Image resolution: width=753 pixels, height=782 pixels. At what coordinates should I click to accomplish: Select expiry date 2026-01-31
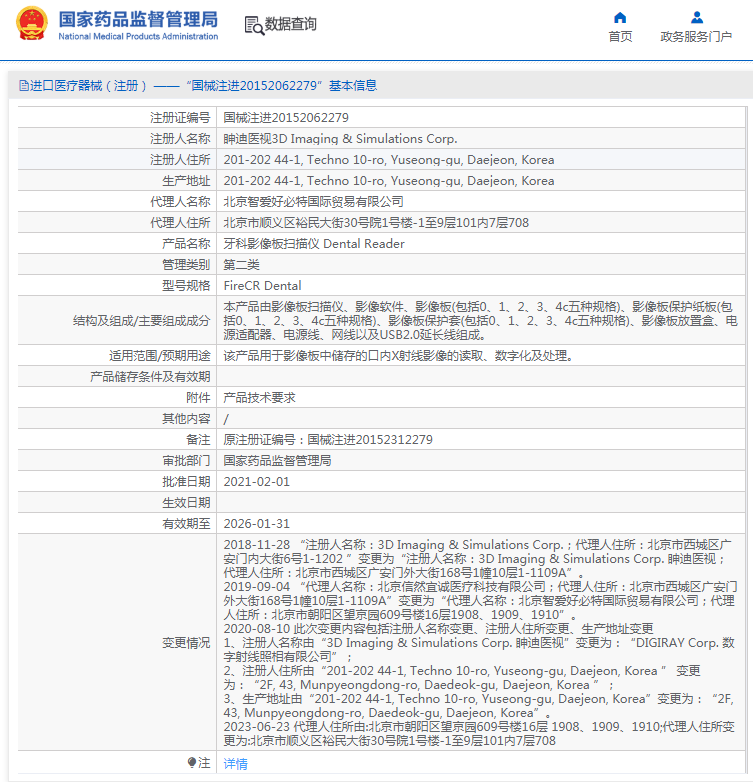pos(256,523)
